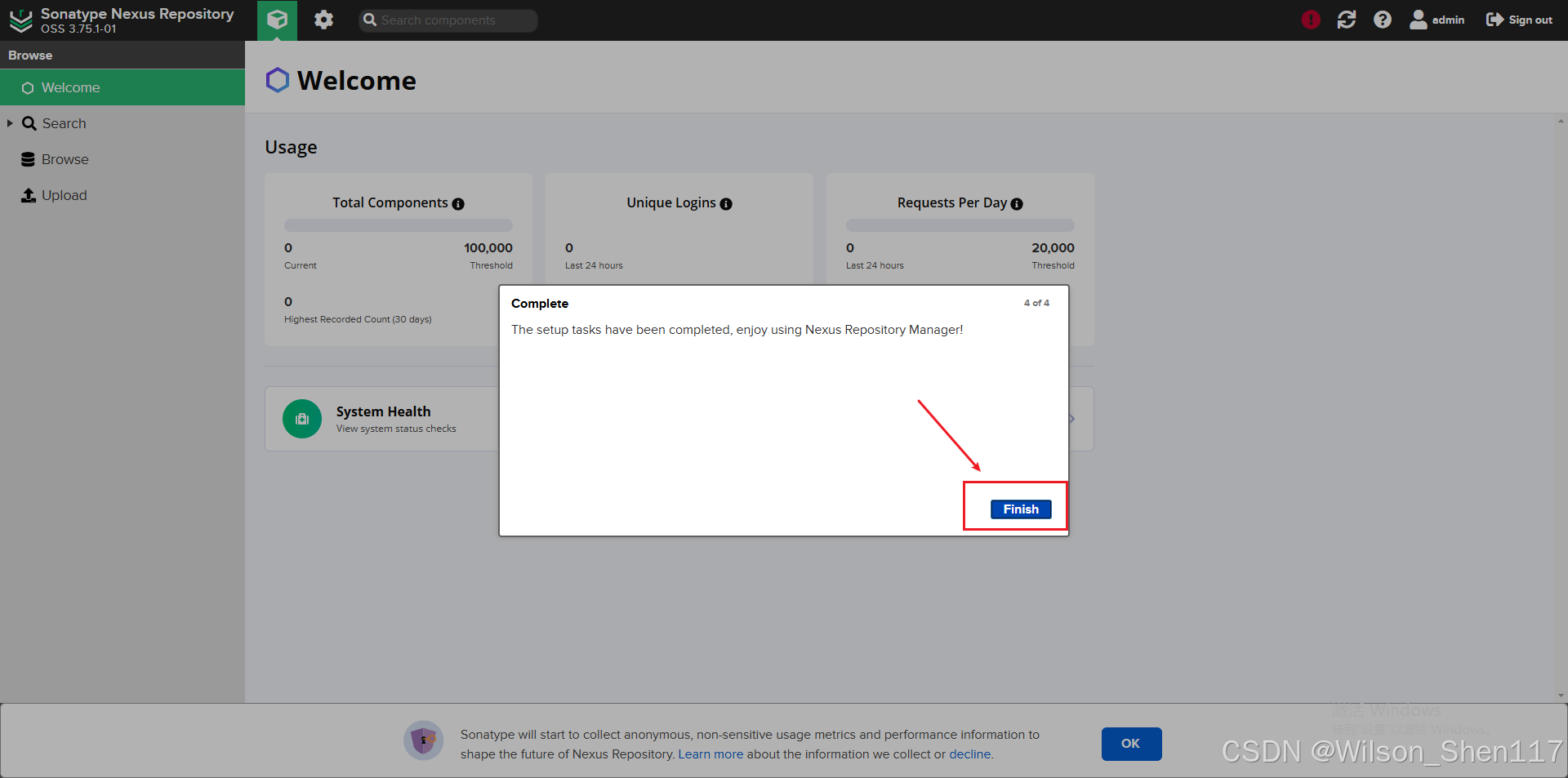Click the magnifier icon in the search field
The height and width of the screenshot is (778, 1568).
click(x=370, y=20)
